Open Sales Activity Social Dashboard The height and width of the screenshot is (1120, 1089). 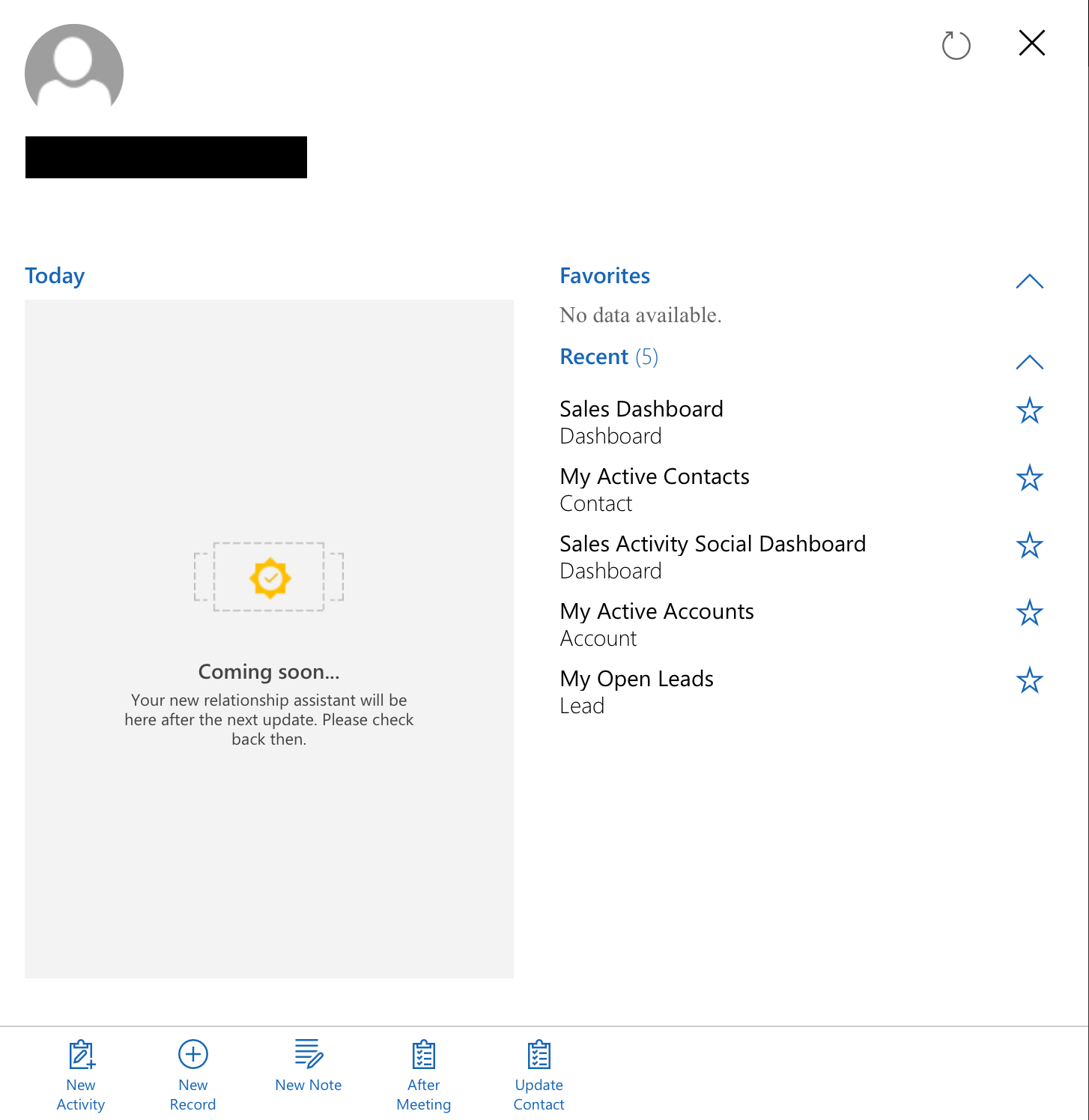[713, 557]
